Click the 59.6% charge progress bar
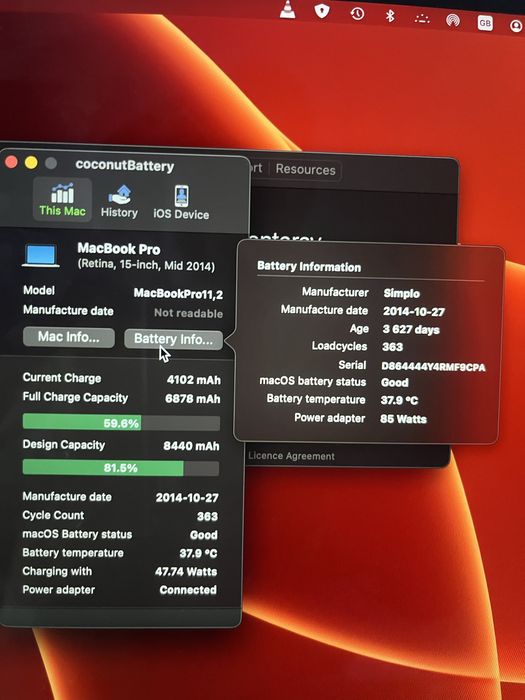The image size is (525, 700). (x=121, y=422)
